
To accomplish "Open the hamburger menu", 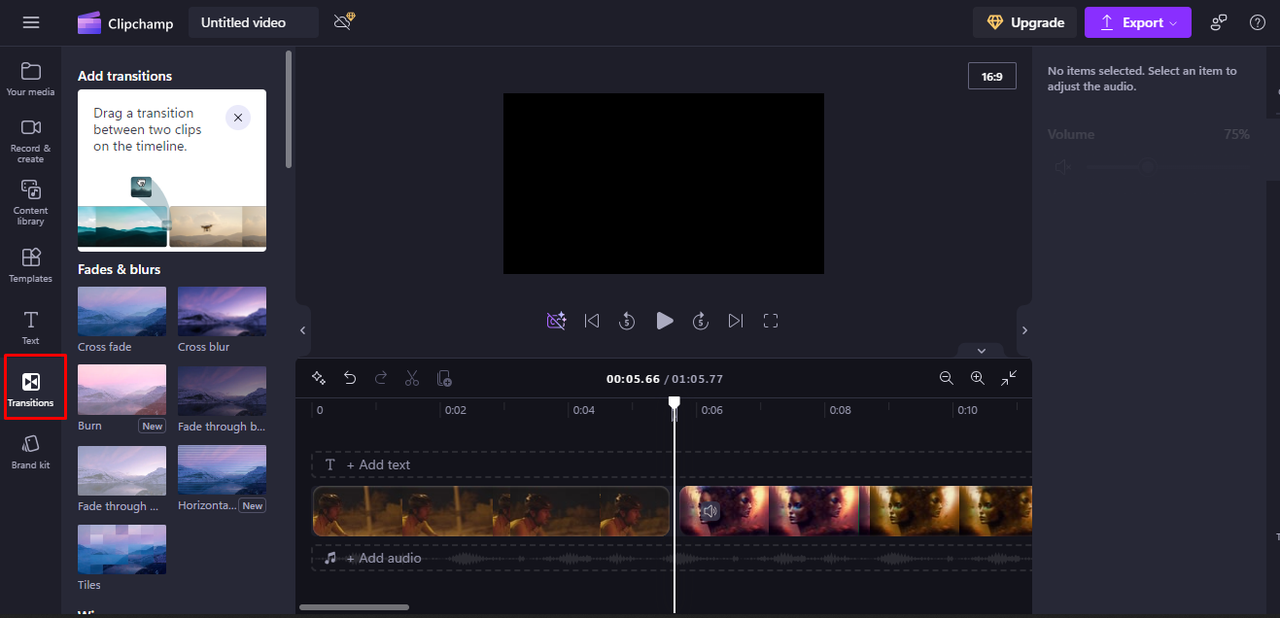I will (31, 22).
